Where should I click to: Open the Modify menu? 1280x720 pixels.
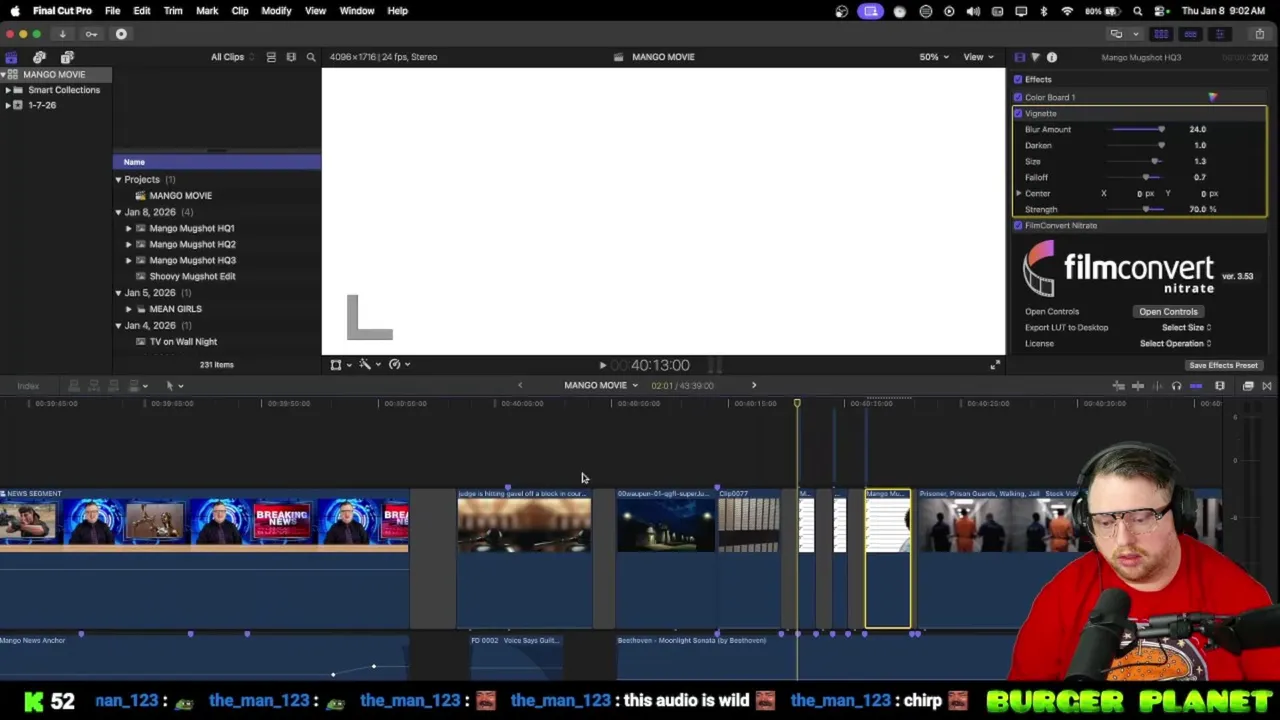276,11
